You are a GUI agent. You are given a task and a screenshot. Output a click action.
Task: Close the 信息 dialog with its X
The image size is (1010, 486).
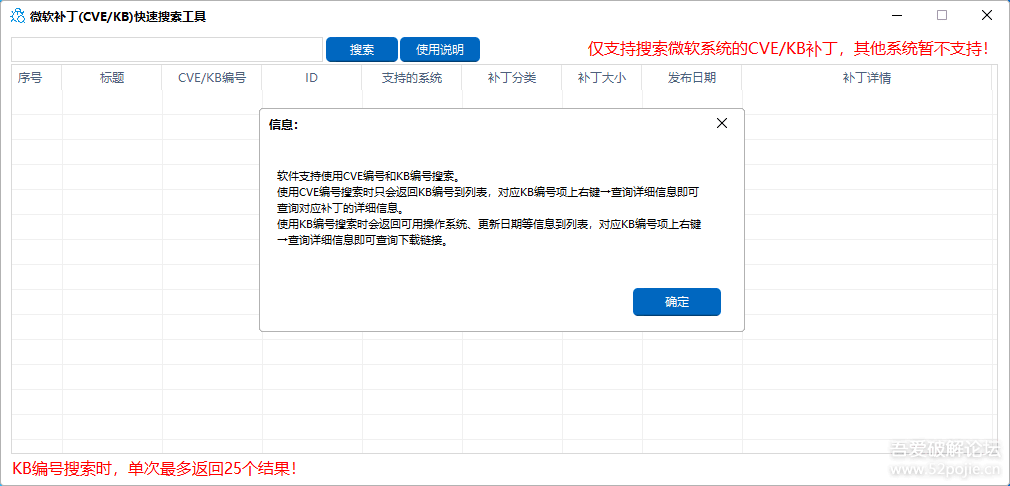(x=721, y=124)
